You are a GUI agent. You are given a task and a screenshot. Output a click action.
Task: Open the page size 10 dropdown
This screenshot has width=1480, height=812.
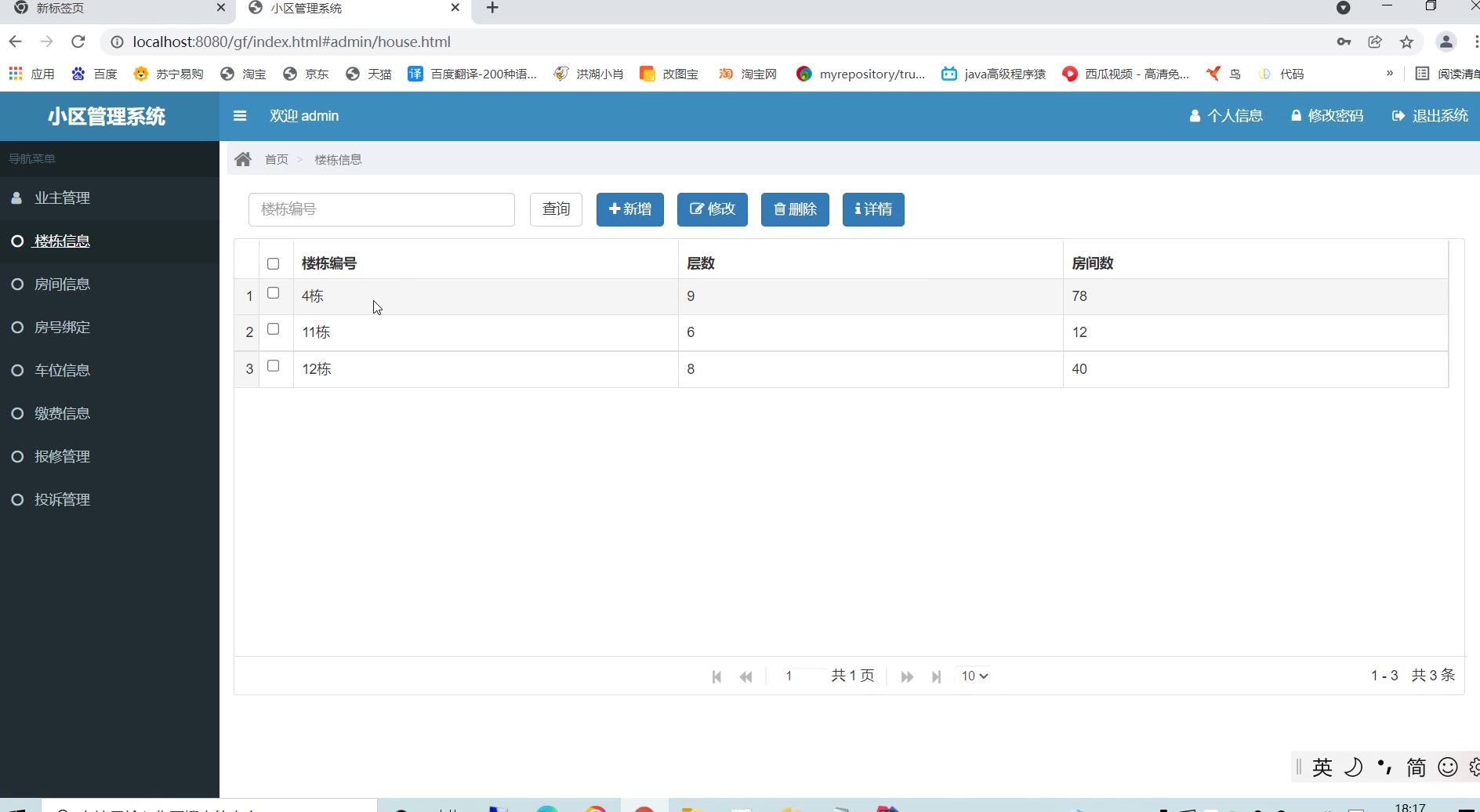pyautogui.click(x=974, y=676)
